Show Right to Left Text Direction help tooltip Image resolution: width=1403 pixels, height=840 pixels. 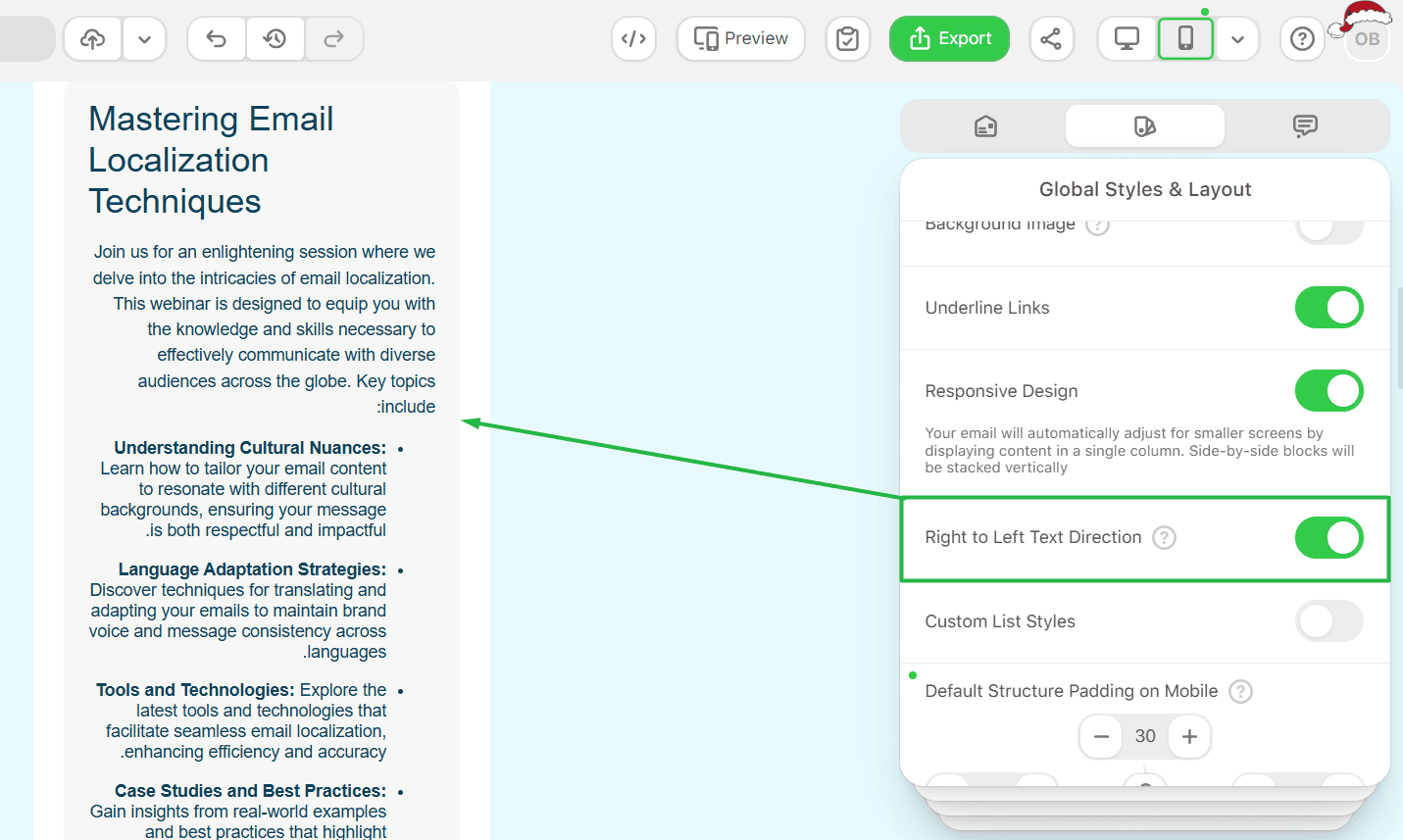point(1163,537)
